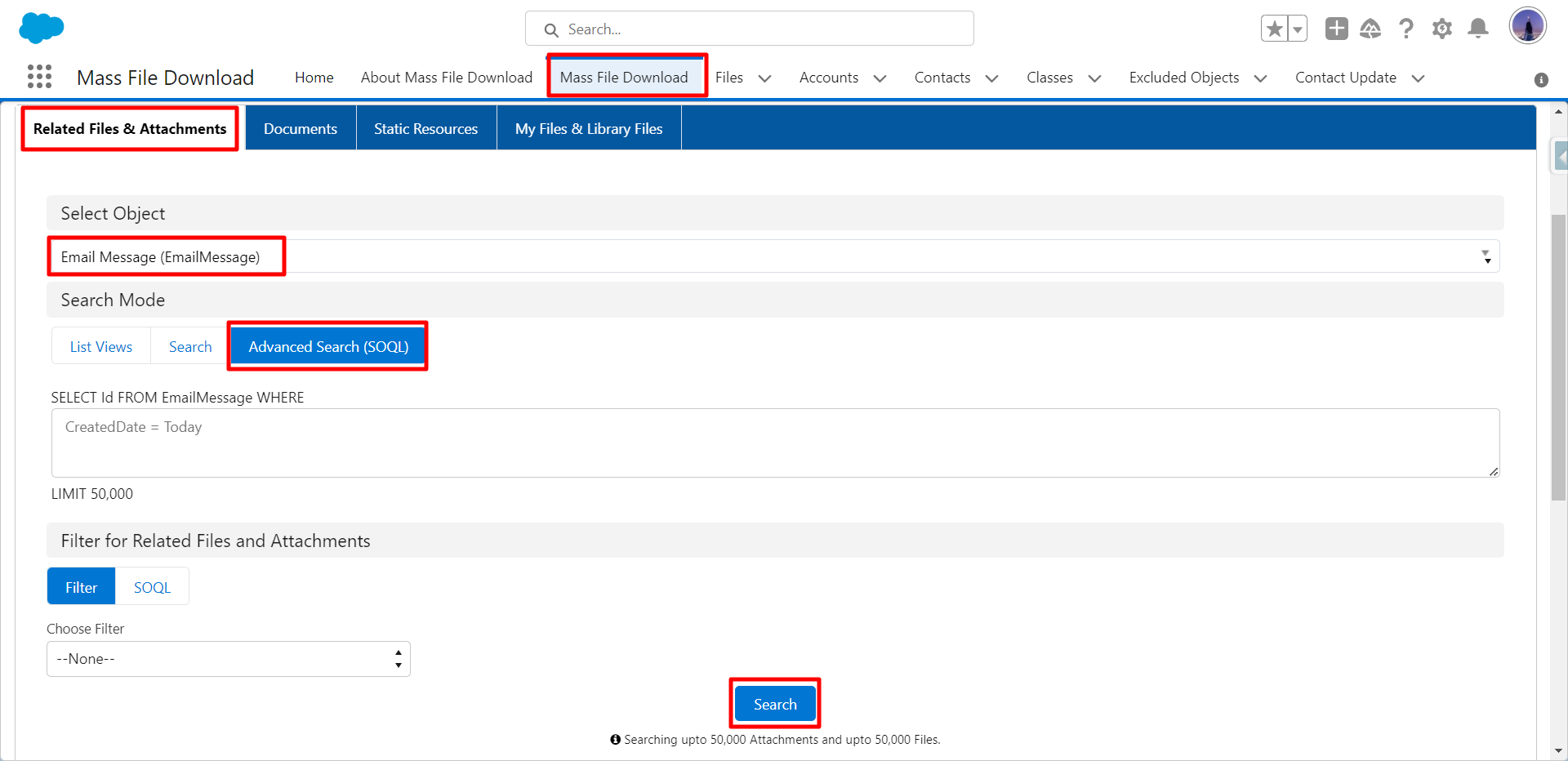The width and height of the screenshot is (1568, 761).
Task: Open the notifications bell
Action: coord(1478,29)
